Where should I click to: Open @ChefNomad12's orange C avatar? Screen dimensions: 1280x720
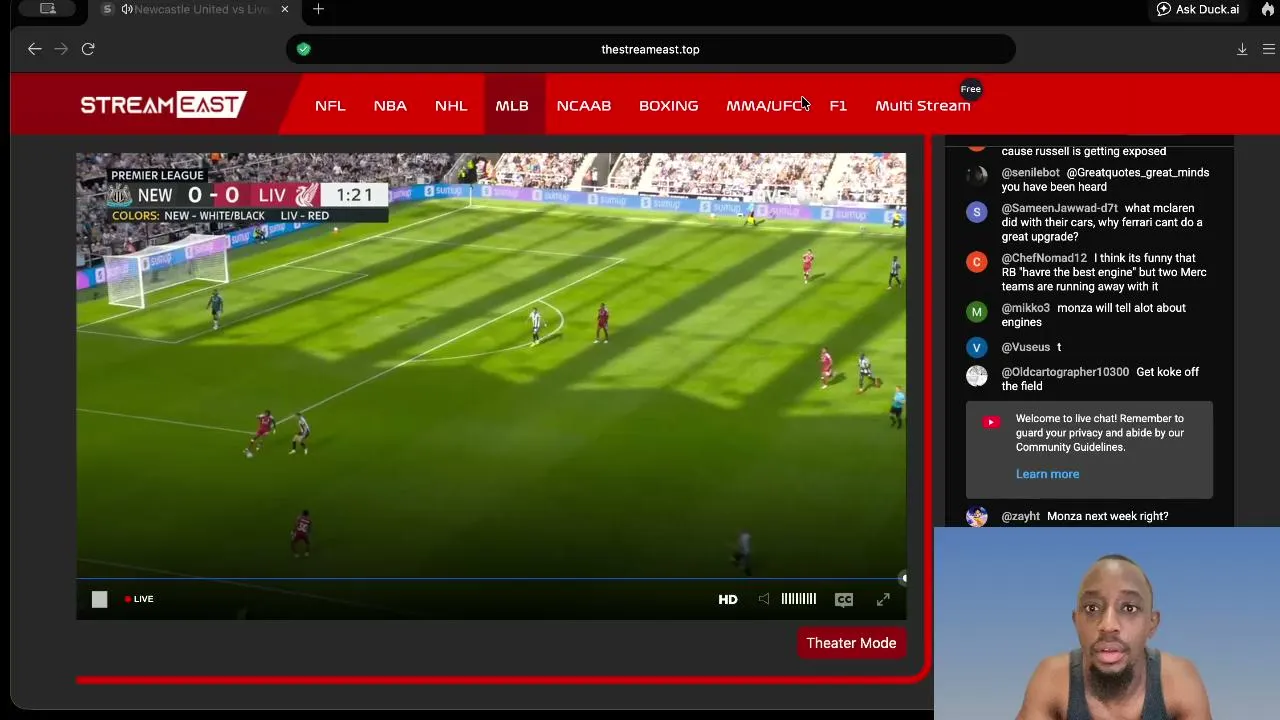[x=977, y=262]
